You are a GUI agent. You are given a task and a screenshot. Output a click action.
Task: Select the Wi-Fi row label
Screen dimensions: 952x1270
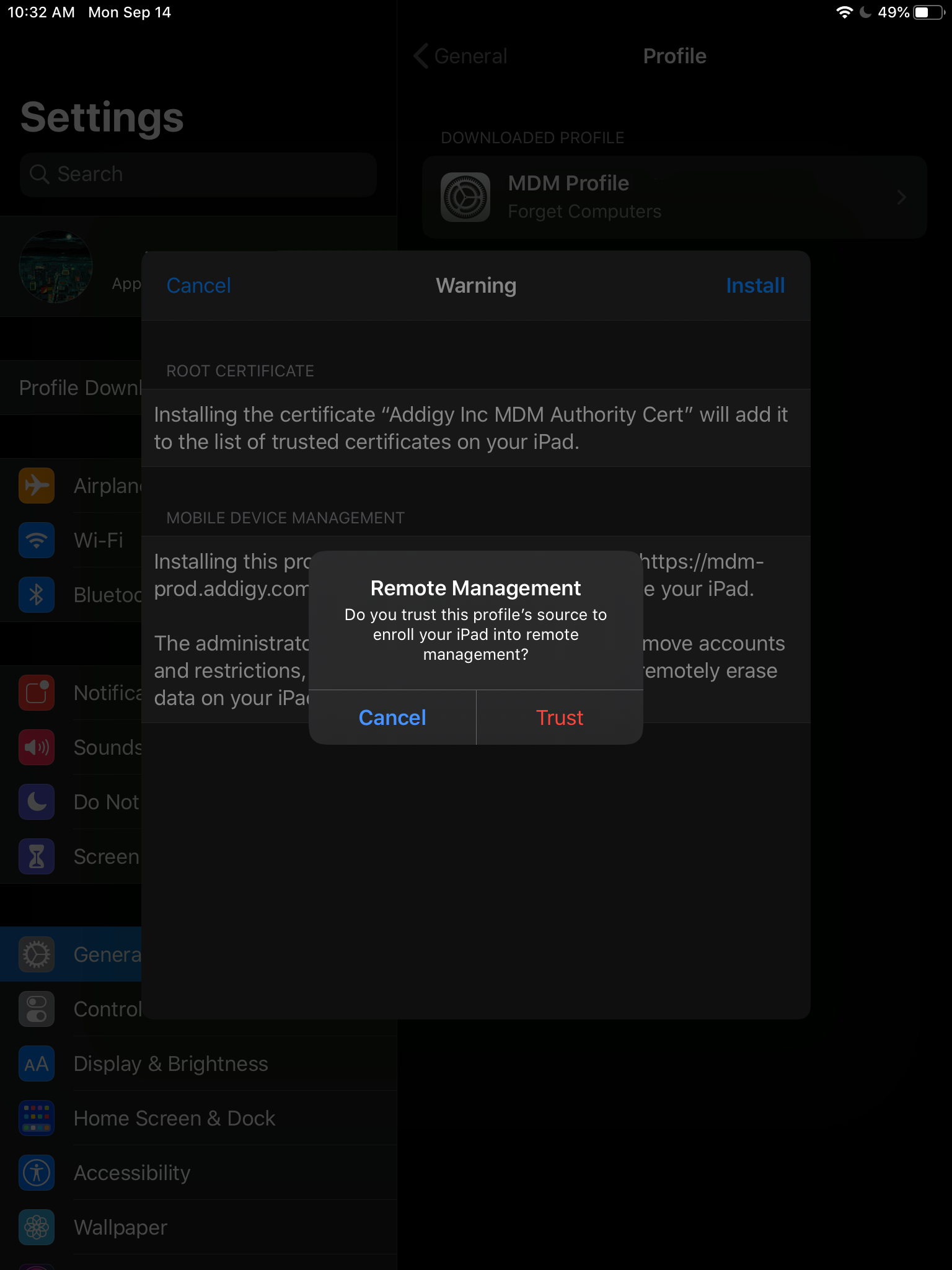click(99, 540)
